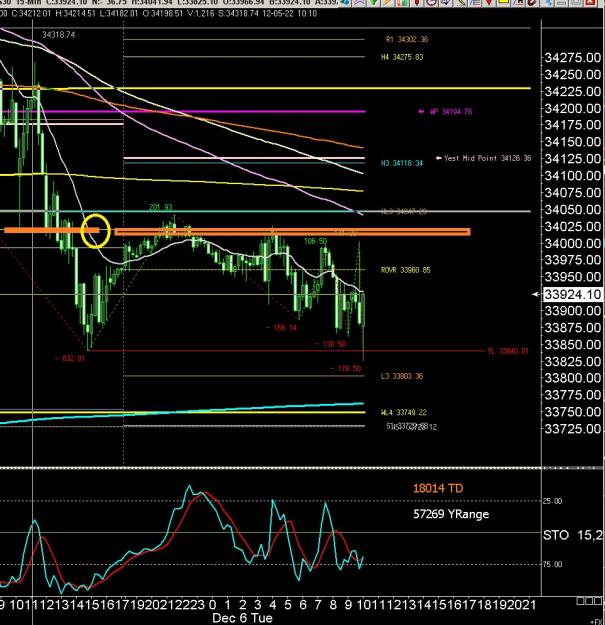Click the 34318.74 high label

[59, 35]
